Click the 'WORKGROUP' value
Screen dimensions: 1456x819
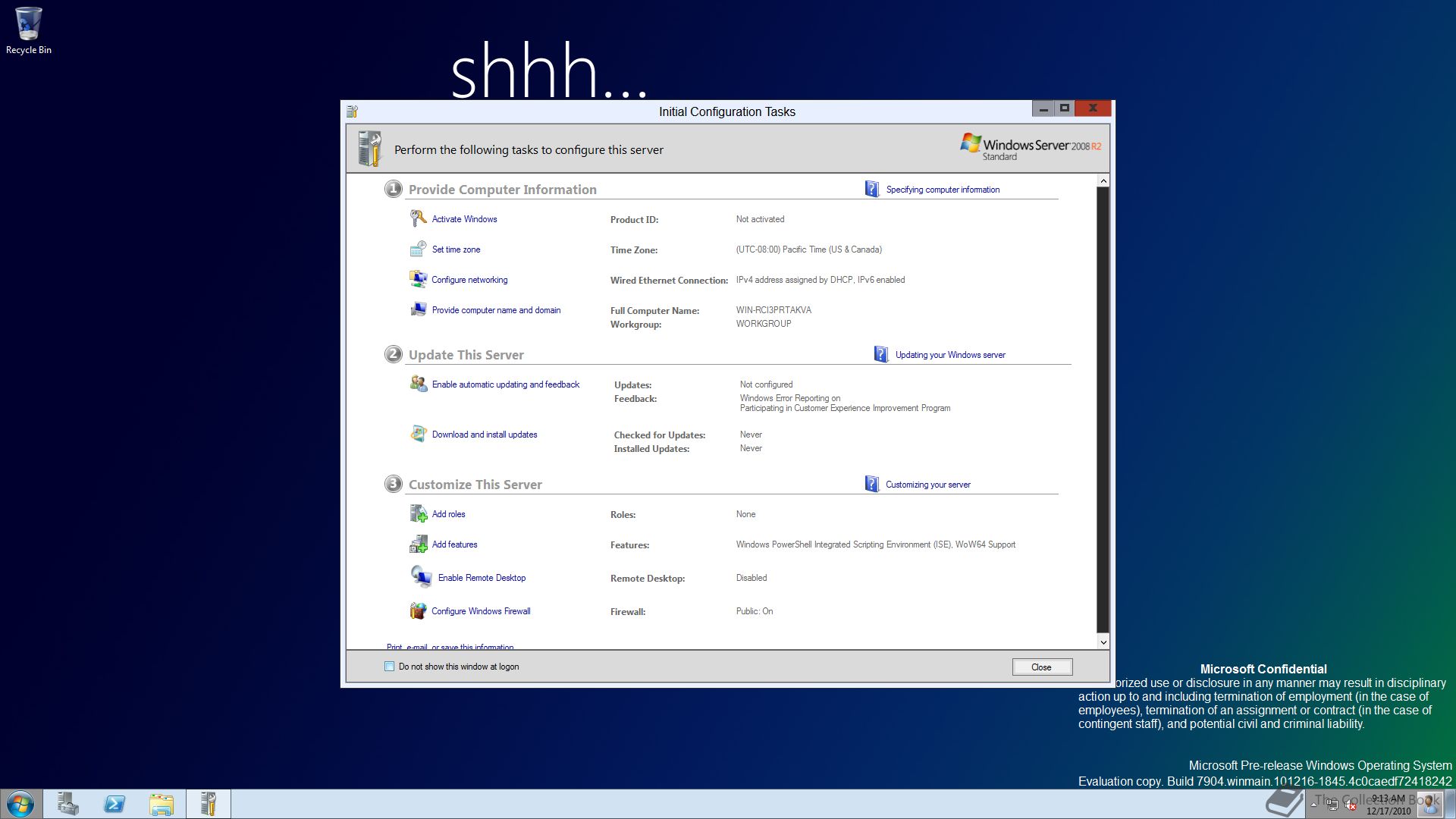pyautogui.click(x=764, y=324)
